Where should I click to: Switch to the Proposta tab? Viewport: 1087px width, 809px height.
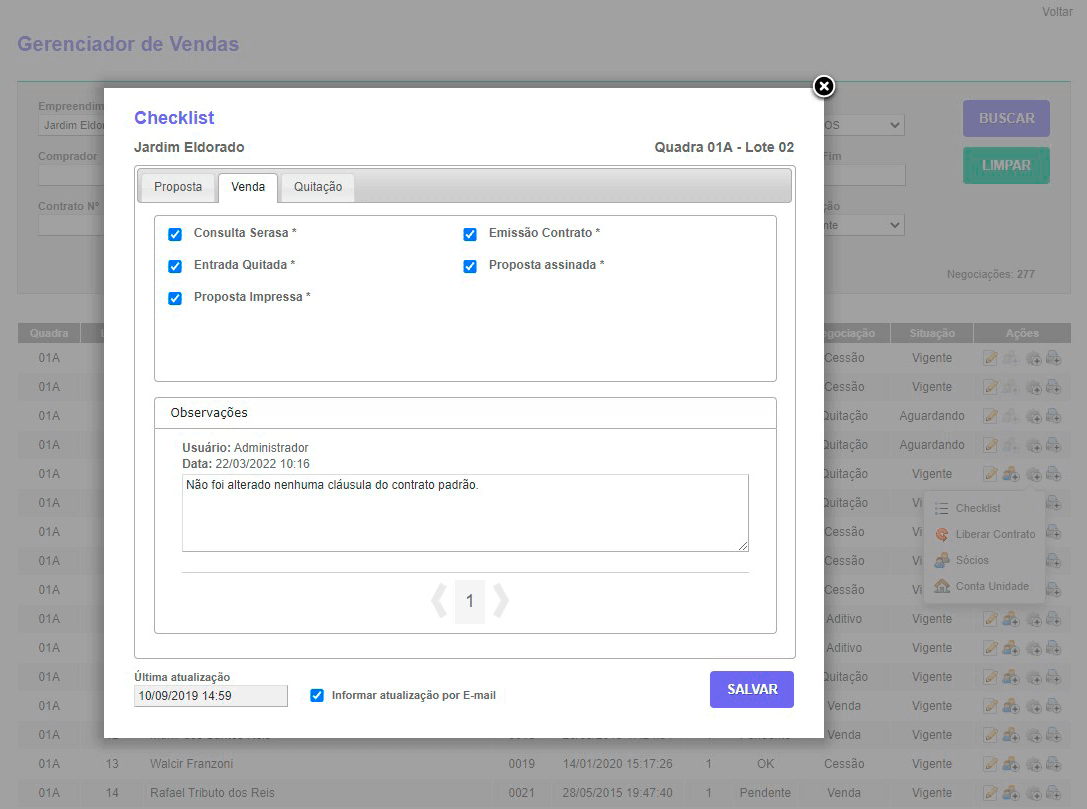(x=178, y=187)
